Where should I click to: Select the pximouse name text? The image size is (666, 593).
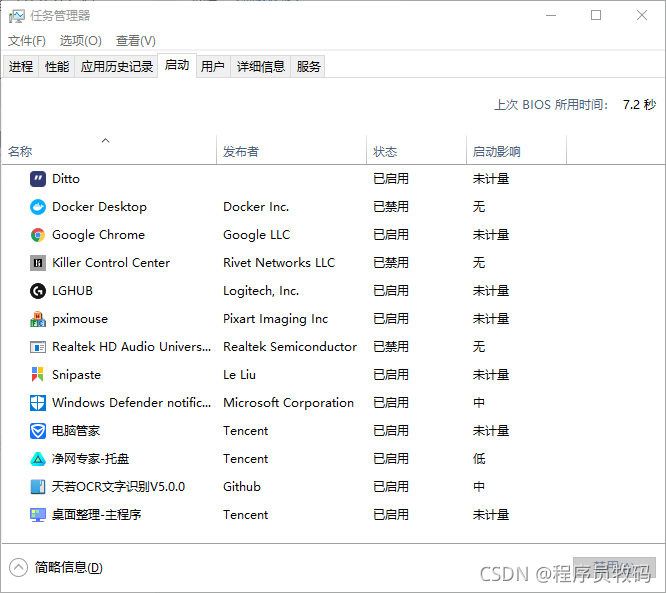80,319
